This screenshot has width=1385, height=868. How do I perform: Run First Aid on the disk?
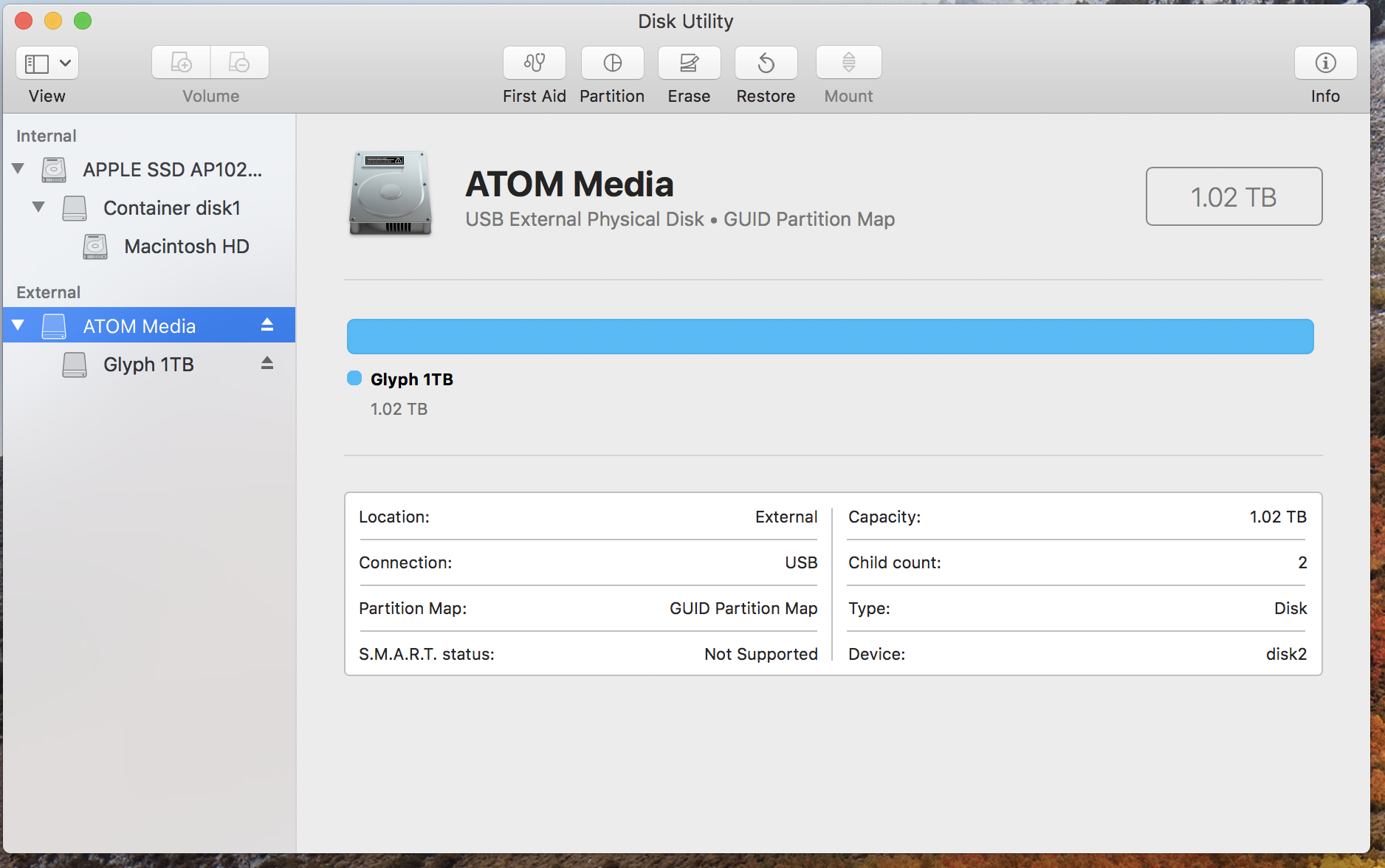(535, 63)
